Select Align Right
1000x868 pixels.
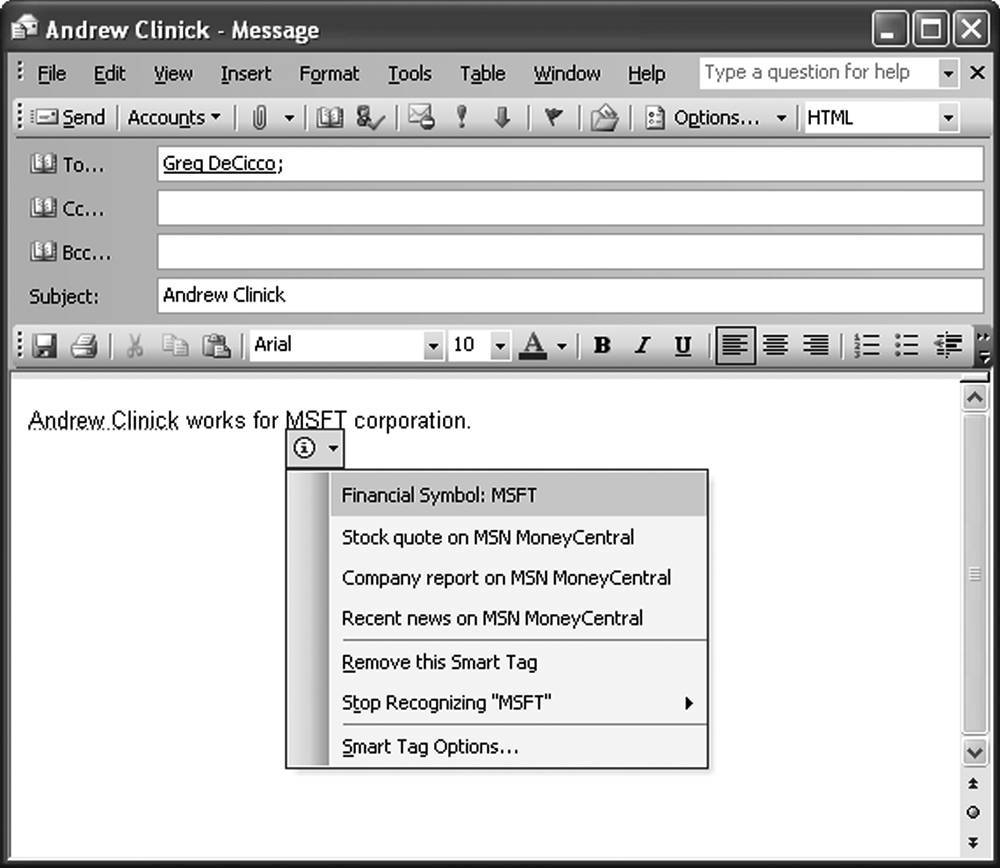coord(816,346)
